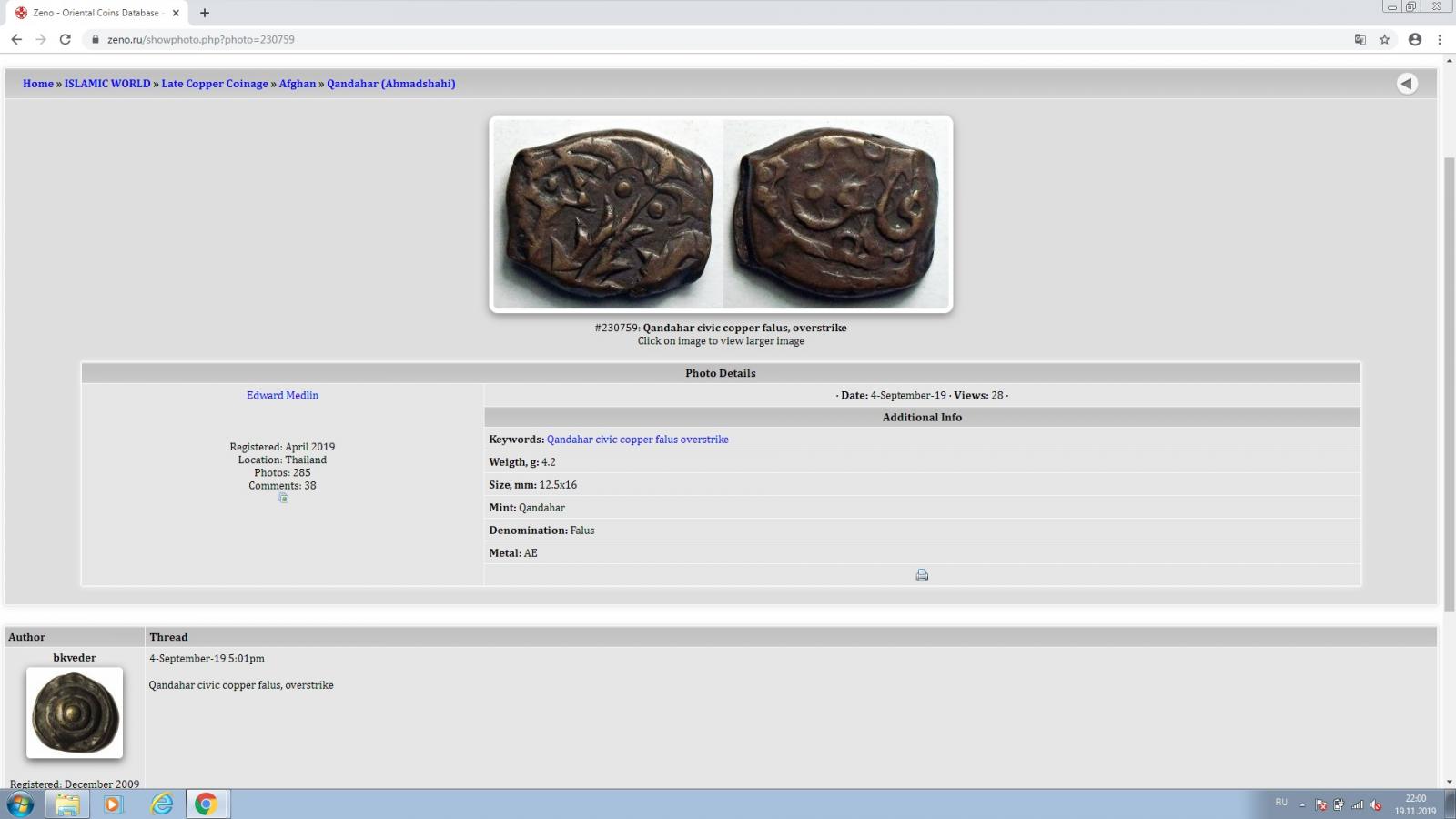Click the Additional Info header
The height and width of the screenshot is (819, 1456).
(x=922, y=417)
